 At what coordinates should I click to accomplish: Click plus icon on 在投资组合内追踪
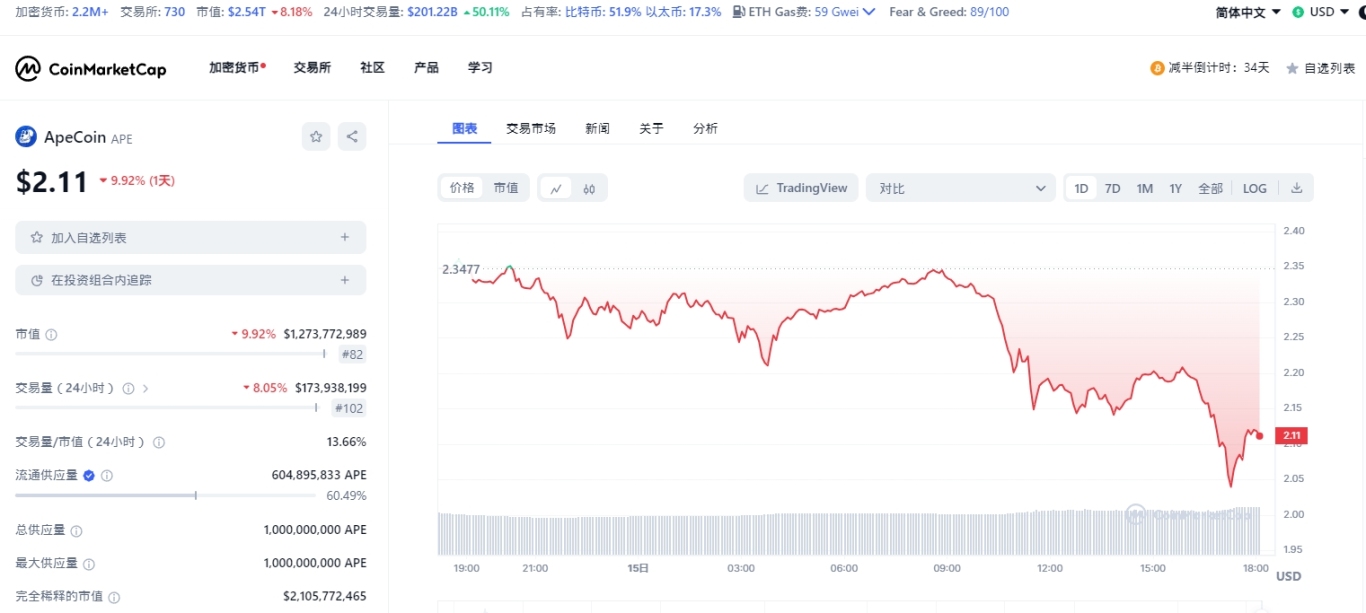pyautogui.click(x=345, y=280)
